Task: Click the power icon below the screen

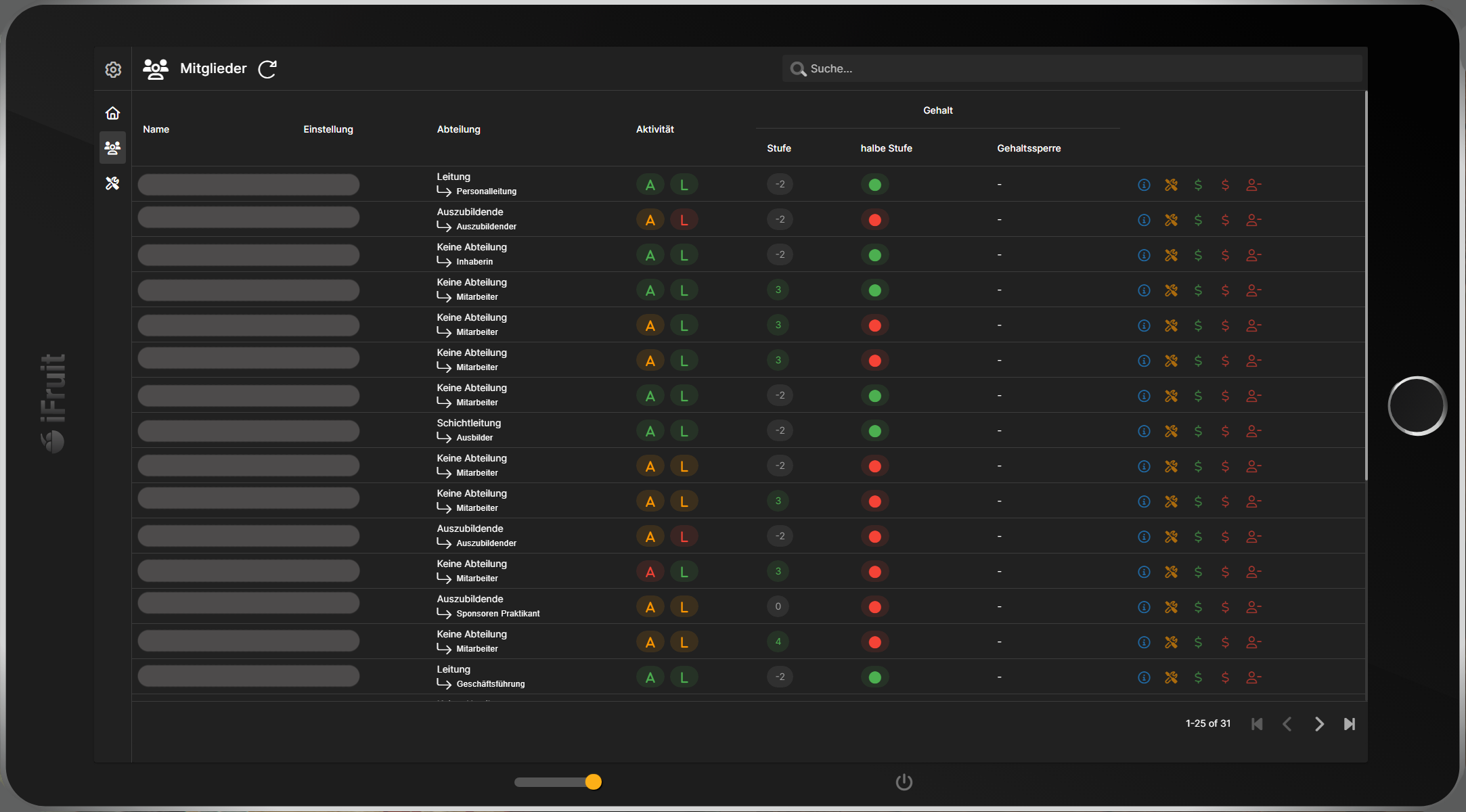Action: [904, 782]
